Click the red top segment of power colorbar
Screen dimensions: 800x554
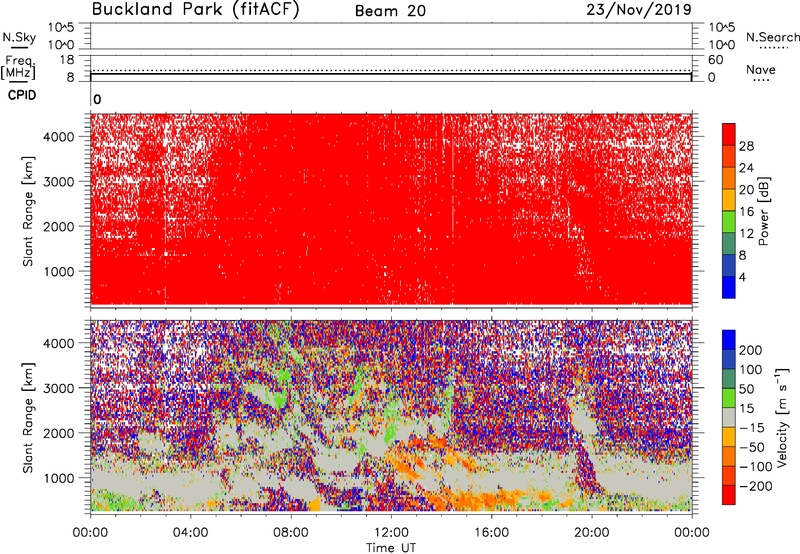click(x=729, y=135)
